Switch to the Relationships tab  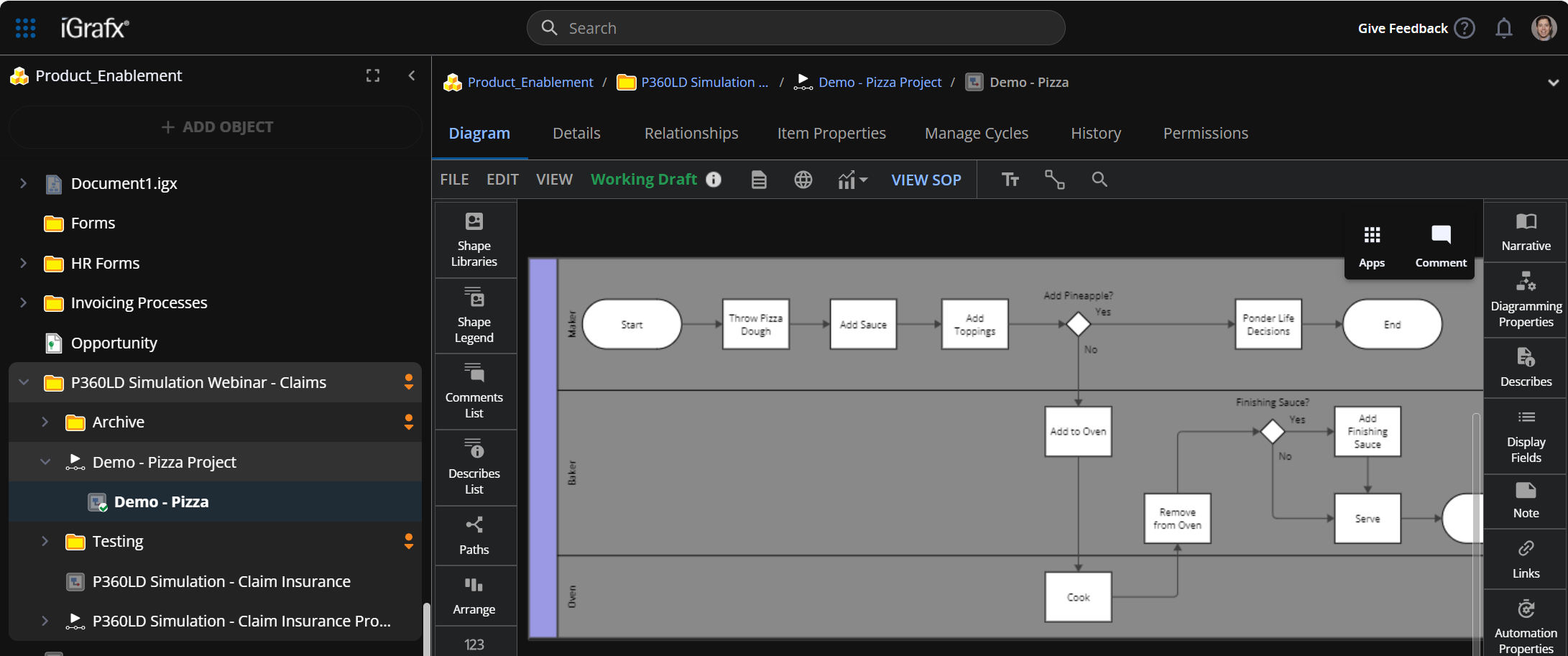click(x=691, y=134)
